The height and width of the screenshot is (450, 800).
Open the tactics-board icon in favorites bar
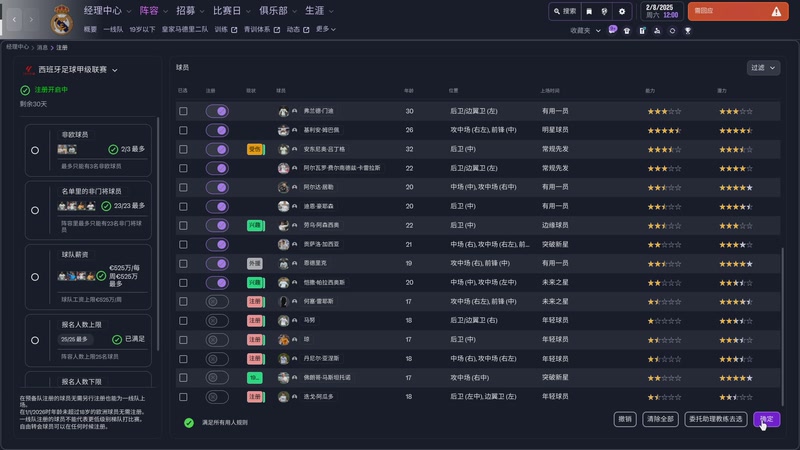(x=657, y=31)
